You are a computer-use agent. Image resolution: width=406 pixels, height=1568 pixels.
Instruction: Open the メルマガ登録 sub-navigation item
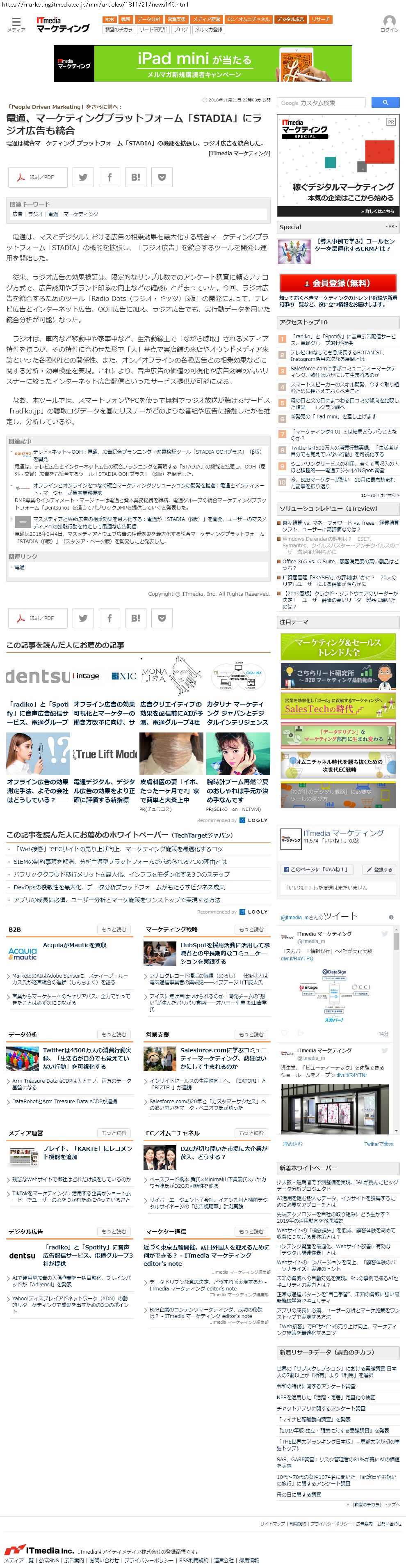208,29
